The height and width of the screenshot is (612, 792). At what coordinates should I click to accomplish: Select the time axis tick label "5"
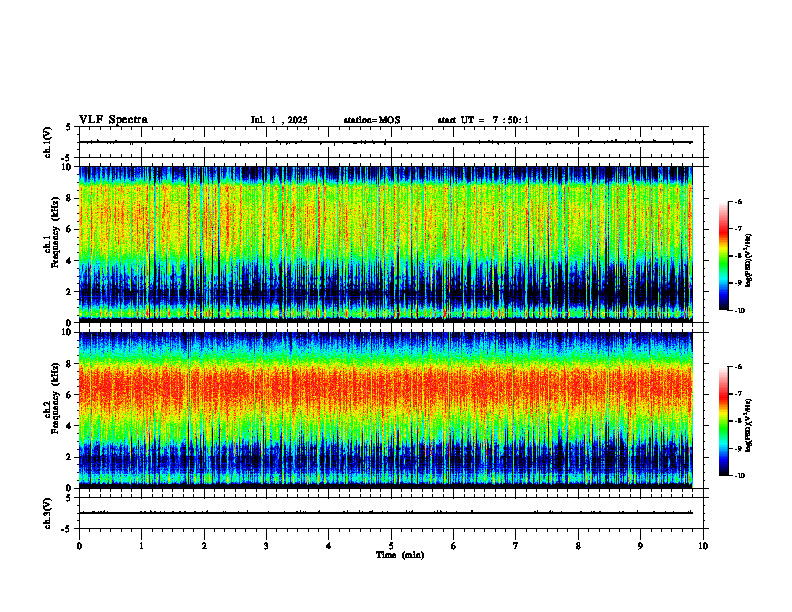(x=391, y=546)
